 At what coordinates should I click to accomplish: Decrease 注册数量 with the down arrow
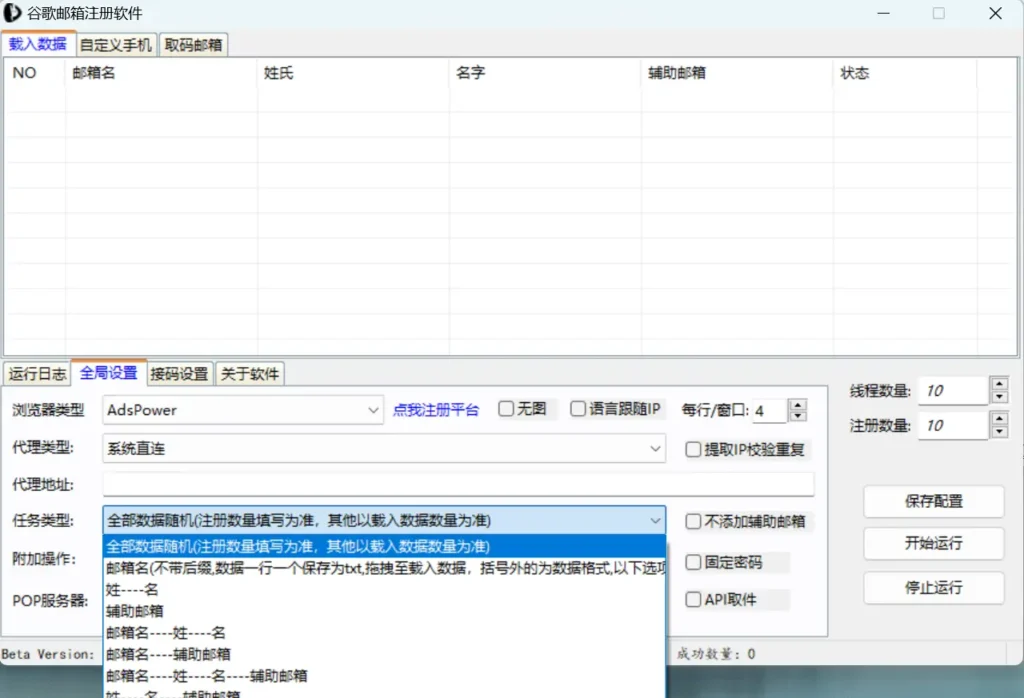[999, 432]
